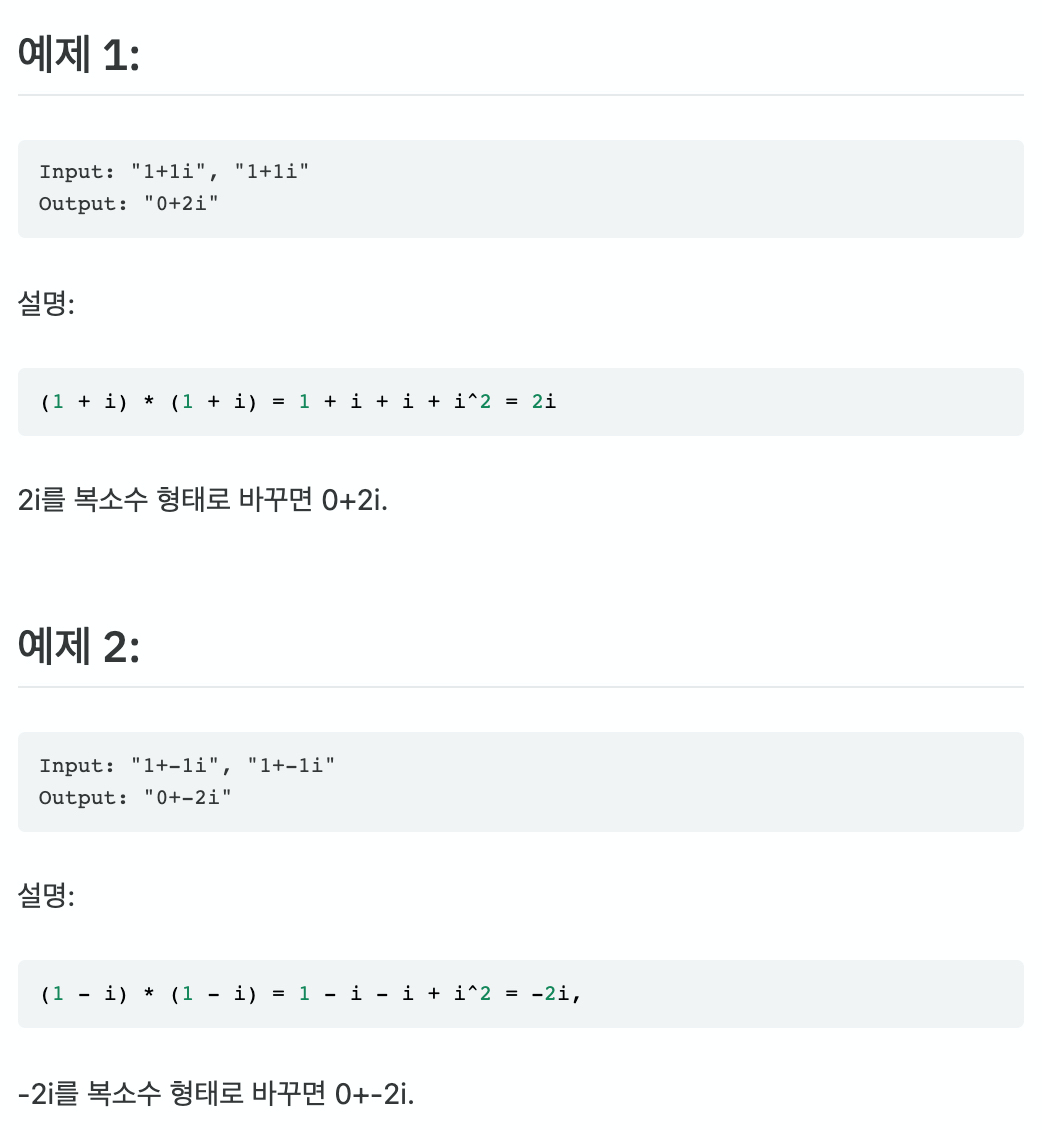Click the Input line "1+1i", "1+1i"
The image size is (1042, 1130).
tap(174, 172)
